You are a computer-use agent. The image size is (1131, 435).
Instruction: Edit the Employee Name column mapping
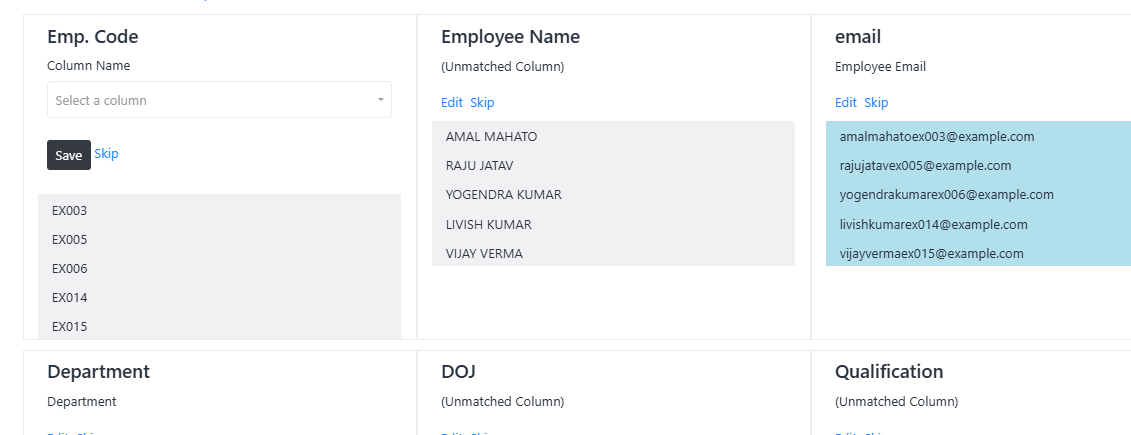pyautogui.click(x=452, y=102)
